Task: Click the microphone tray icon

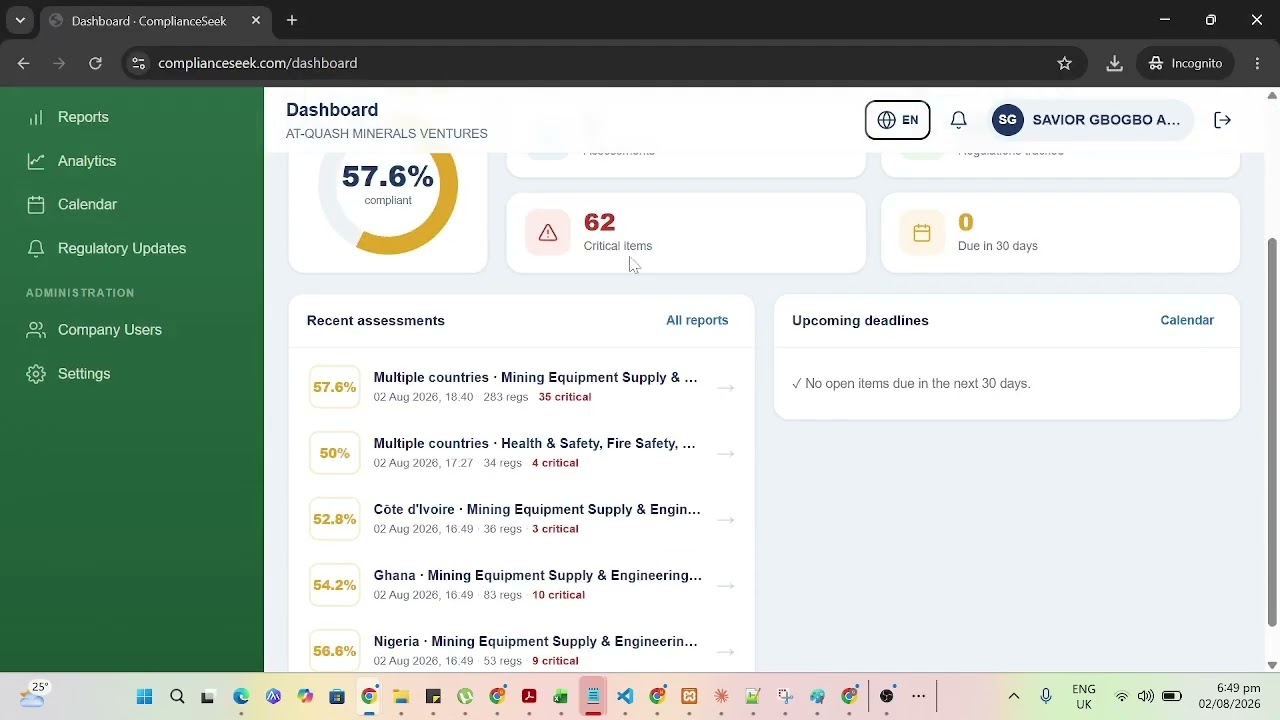Action: [1046, 696]
